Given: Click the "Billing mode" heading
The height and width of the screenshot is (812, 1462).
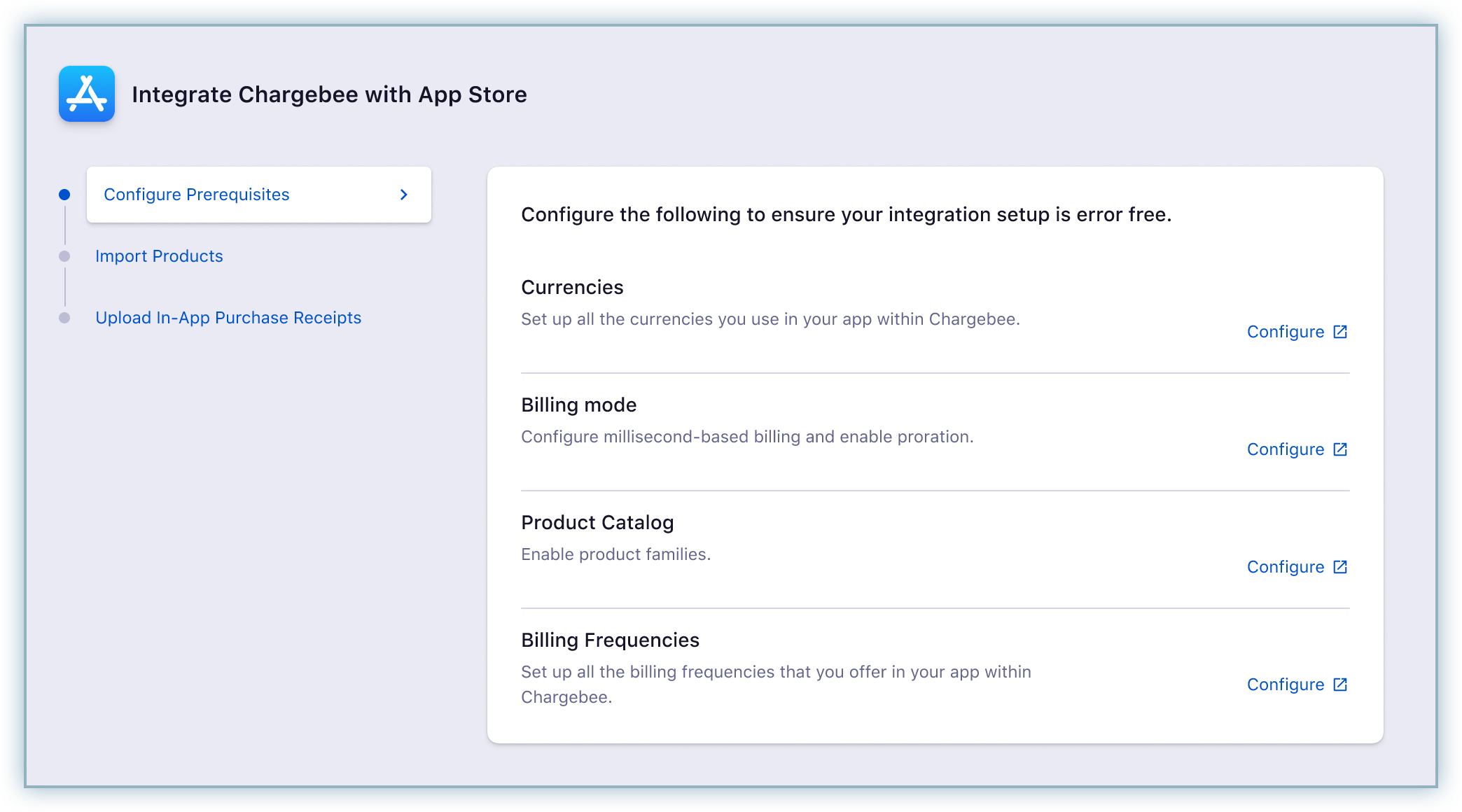Looking at the screenshot, I should (x=578, y=405).
